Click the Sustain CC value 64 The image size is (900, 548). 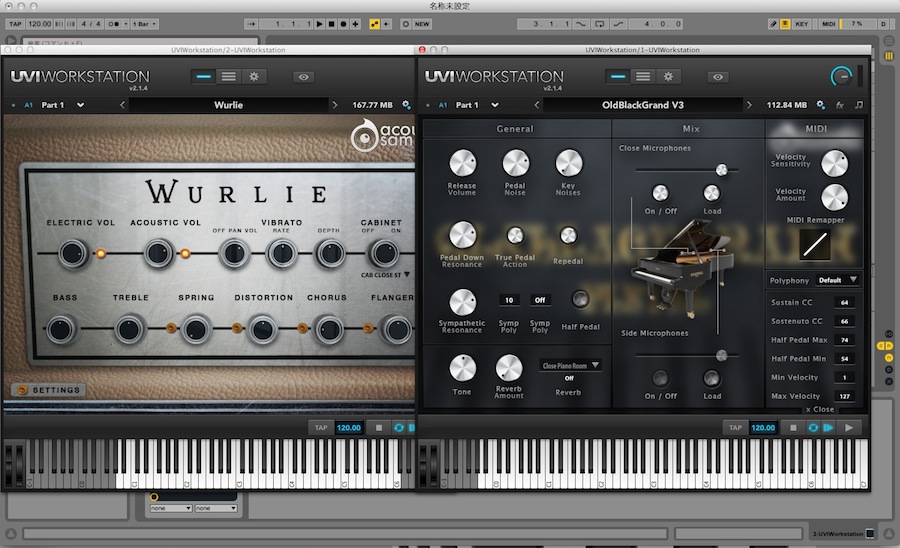pos(844,302)
